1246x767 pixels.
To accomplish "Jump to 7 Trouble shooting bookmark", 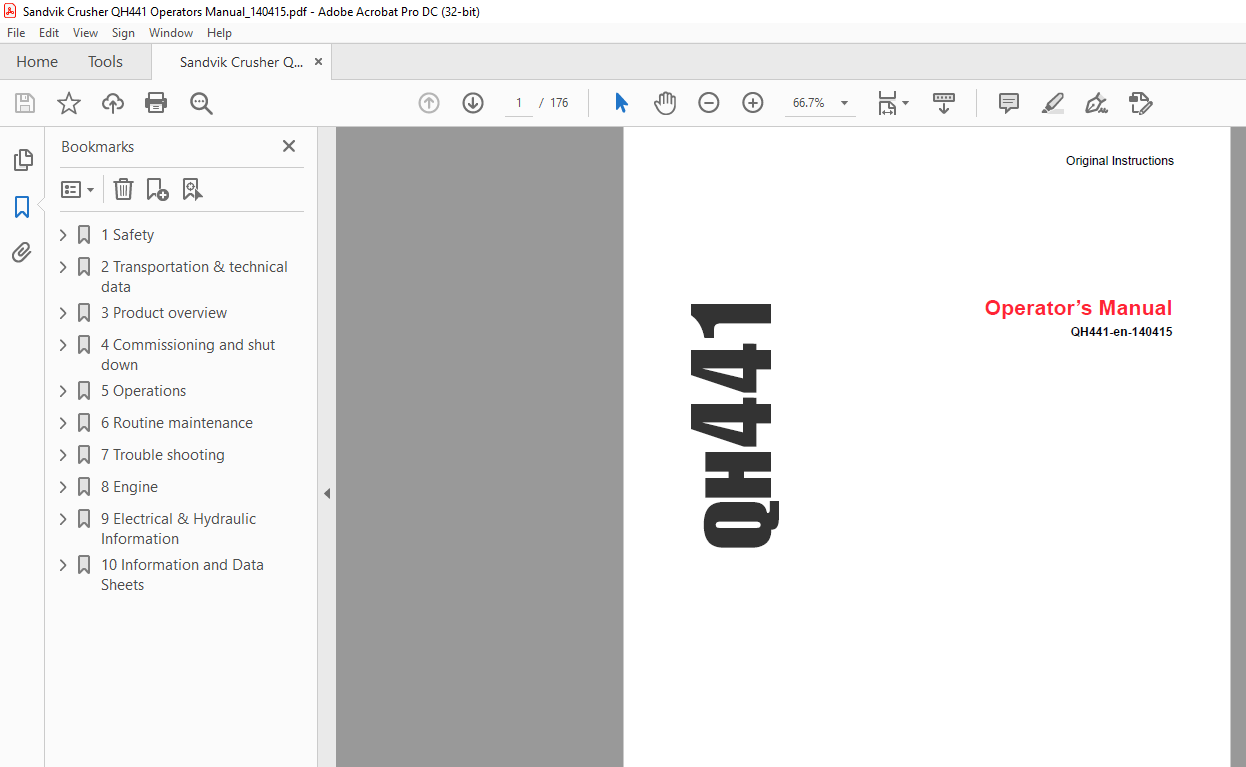I will coord(163,455).
